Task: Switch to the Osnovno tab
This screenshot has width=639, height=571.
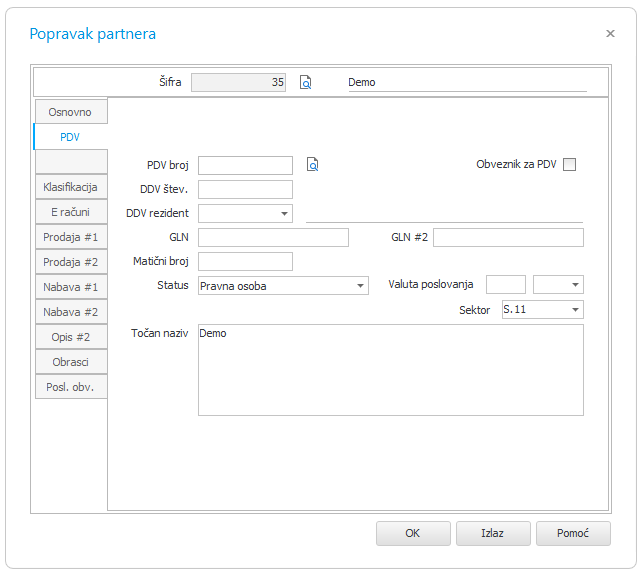Action: tap(71, 112)
